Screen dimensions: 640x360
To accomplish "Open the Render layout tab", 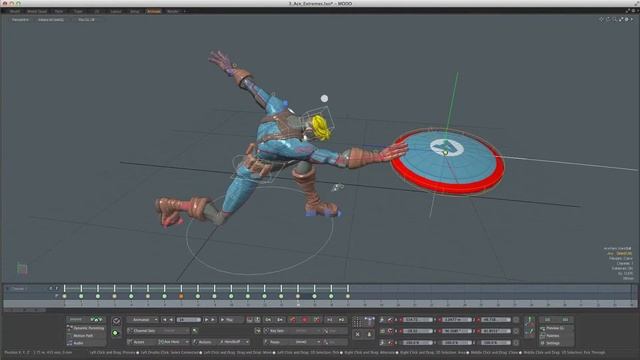I will tap(173, 11).
